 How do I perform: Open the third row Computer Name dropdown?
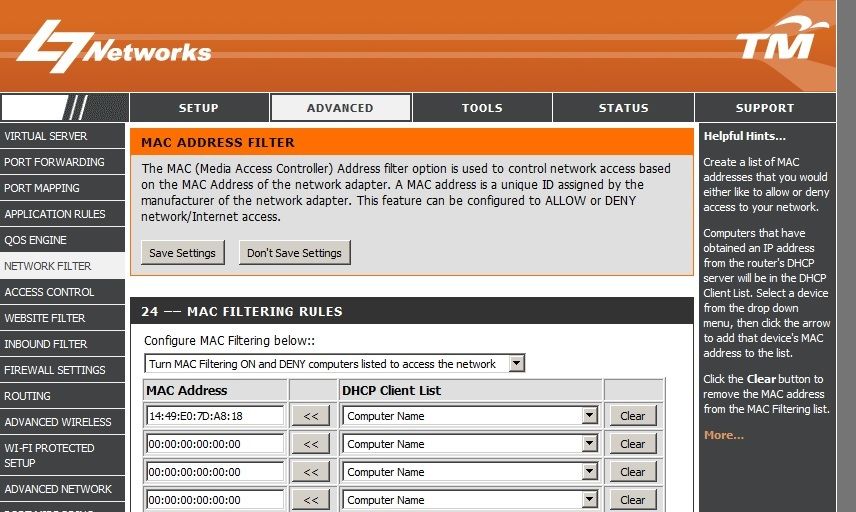469,472
